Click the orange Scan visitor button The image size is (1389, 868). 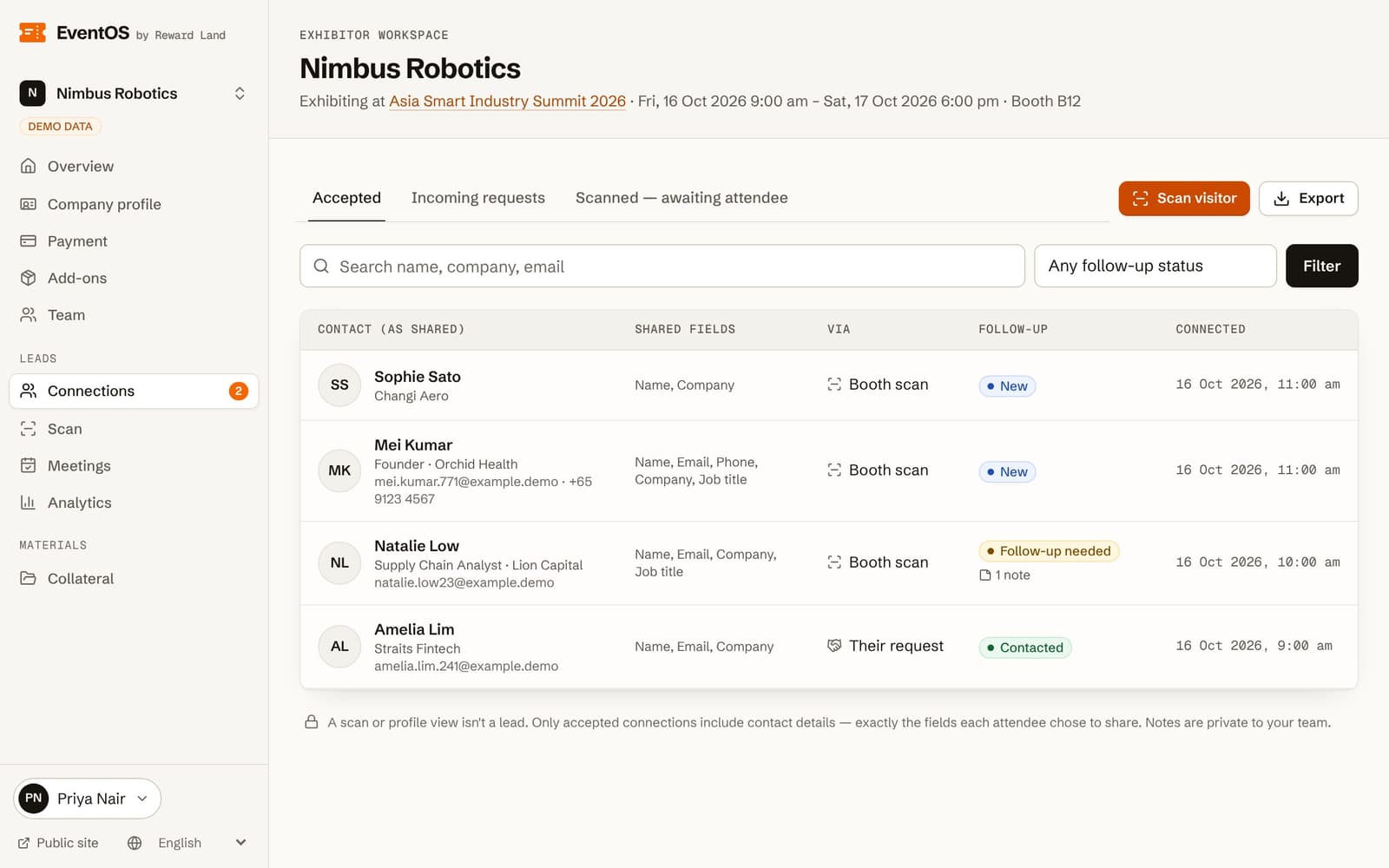click(1184, 199)
